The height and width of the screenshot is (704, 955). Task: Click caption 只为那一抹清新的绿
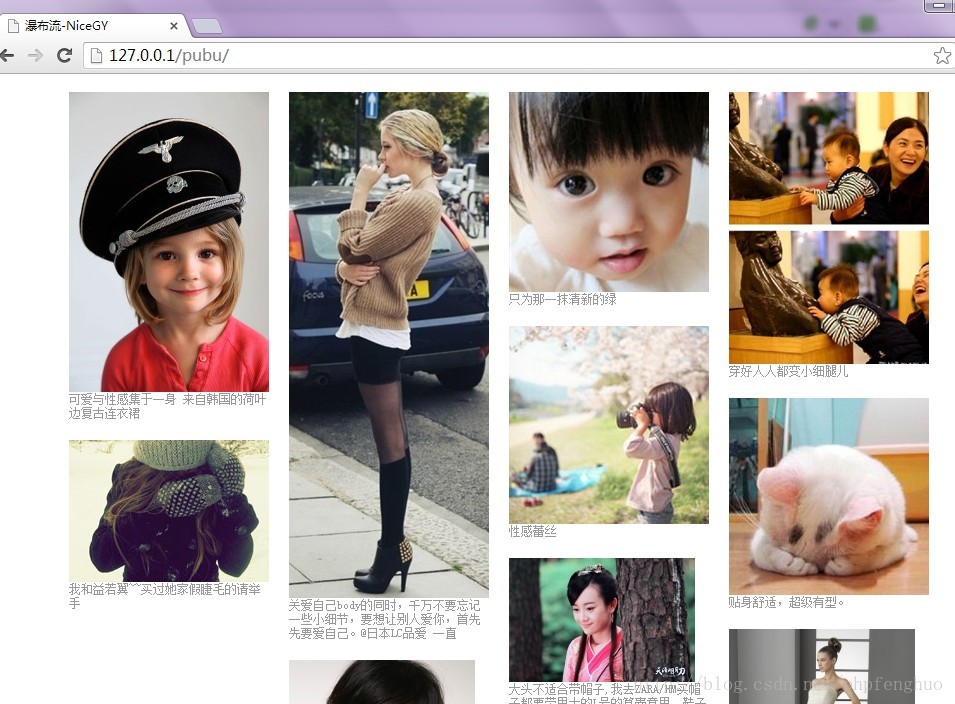pyautogui.click(x=563, y=299)
